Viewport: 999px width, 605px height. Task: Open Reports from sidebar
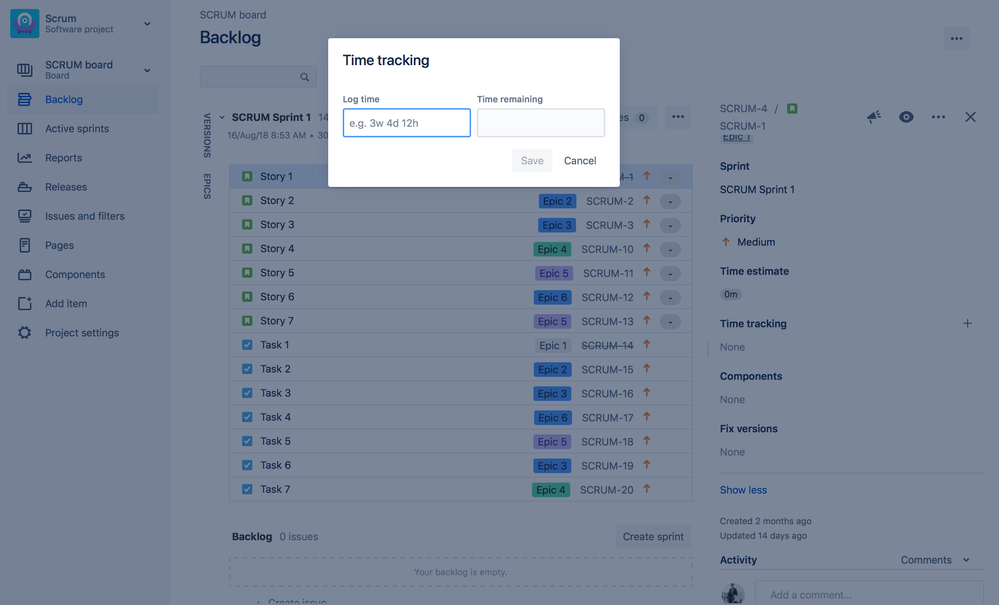pos(64,158)
